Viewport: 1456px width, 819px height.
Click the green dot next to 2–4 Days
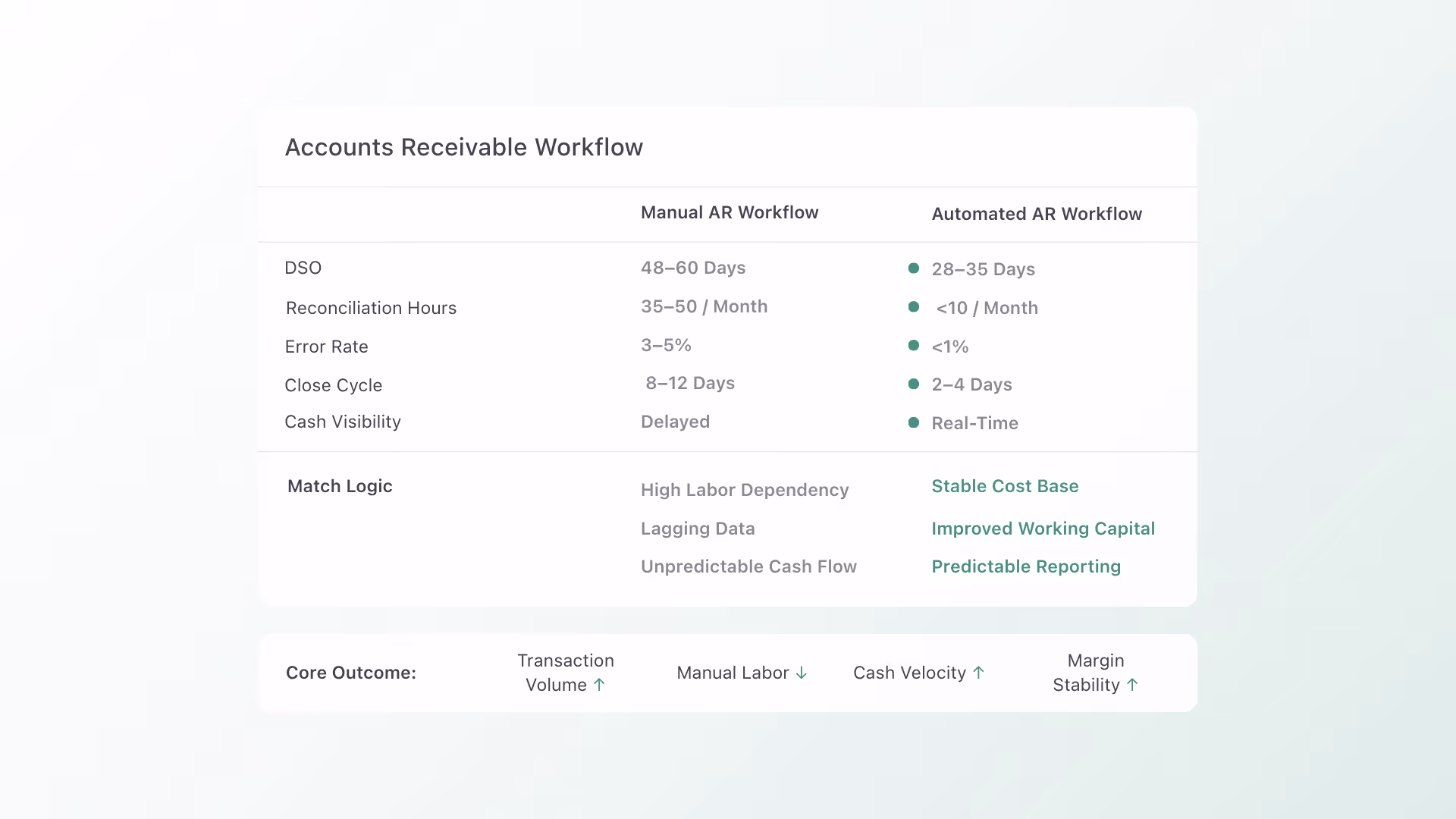[914, 384]
